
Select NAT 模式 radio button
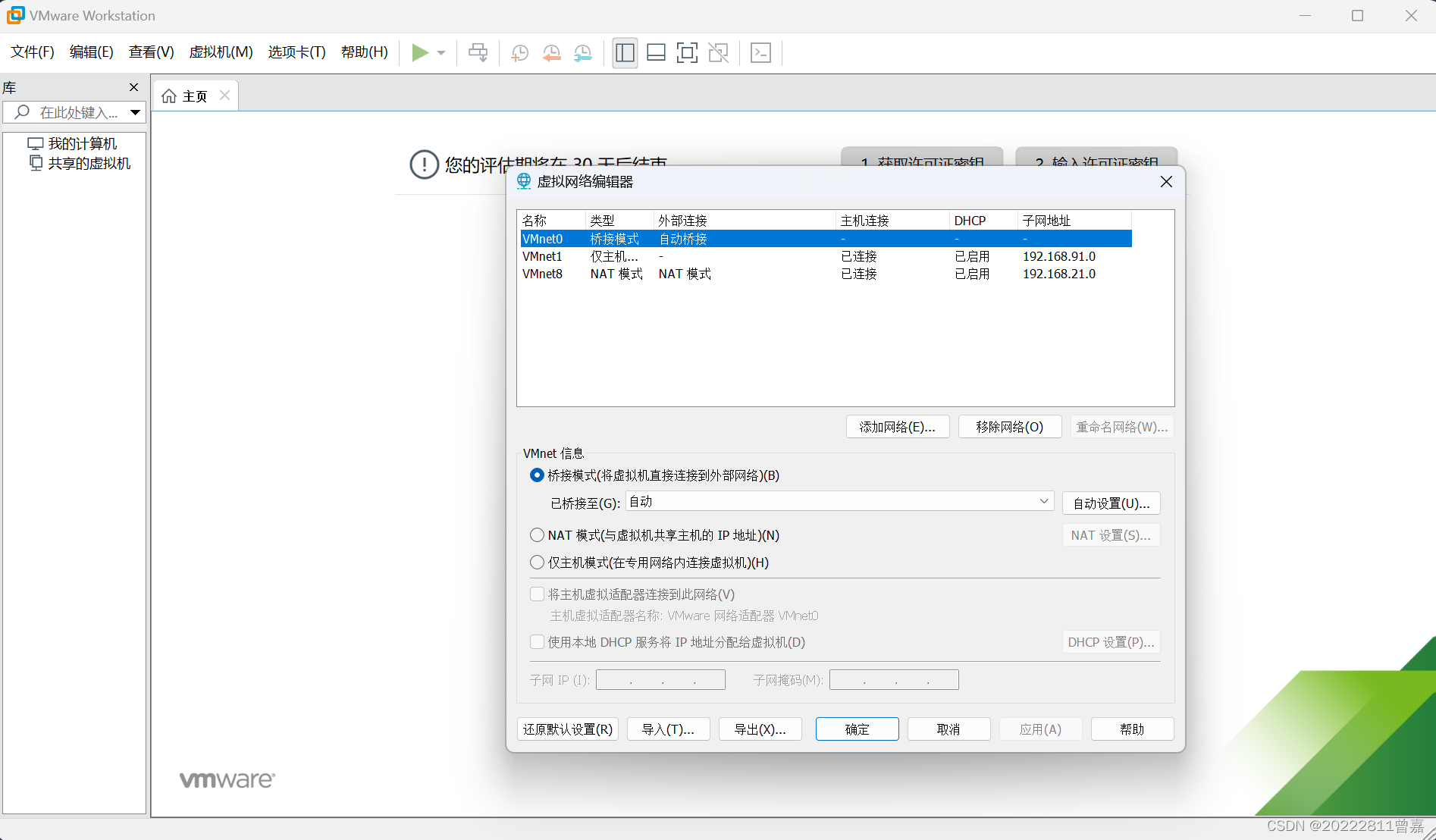pyautogui.click(x=537, y=535)
